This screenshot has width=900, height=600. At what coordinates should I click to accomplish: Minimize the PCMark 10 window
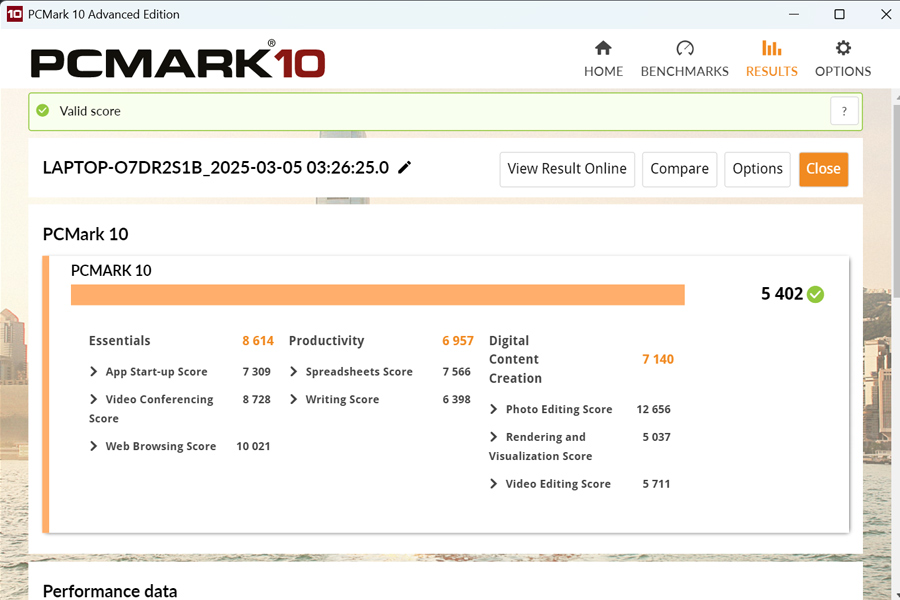point(794,14)
